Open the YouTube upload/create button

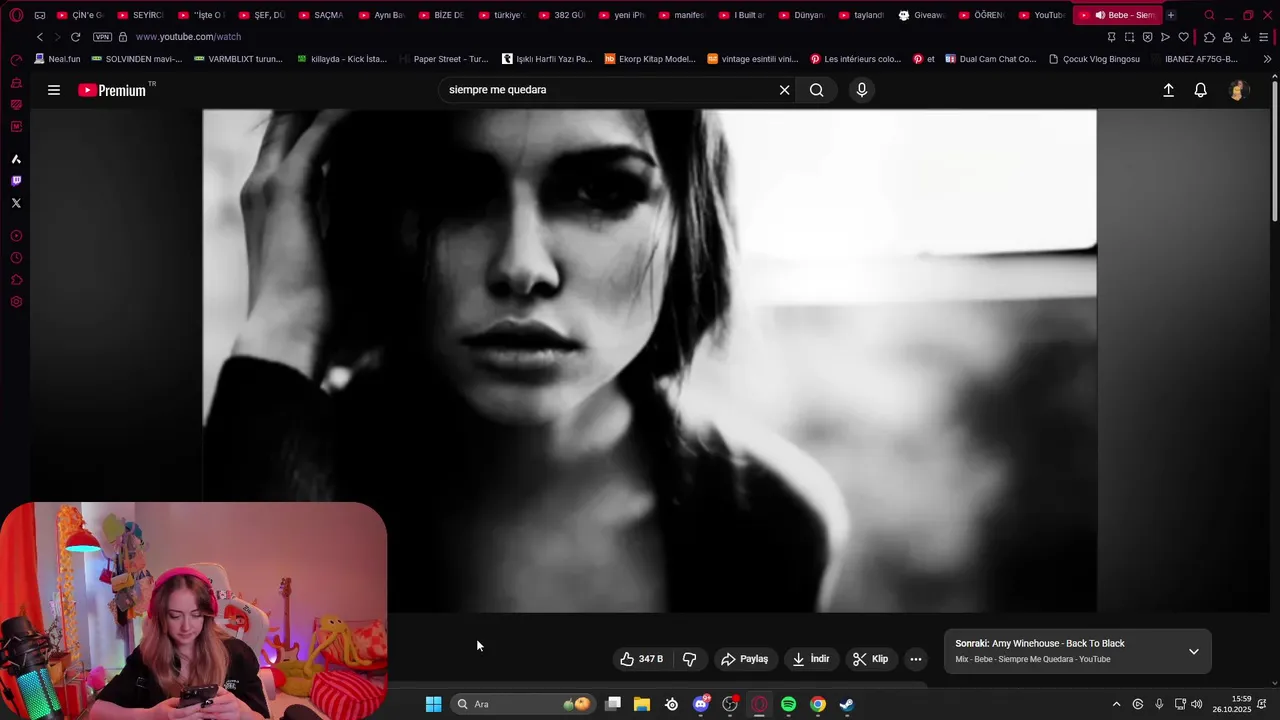(x=1168, y=90)
